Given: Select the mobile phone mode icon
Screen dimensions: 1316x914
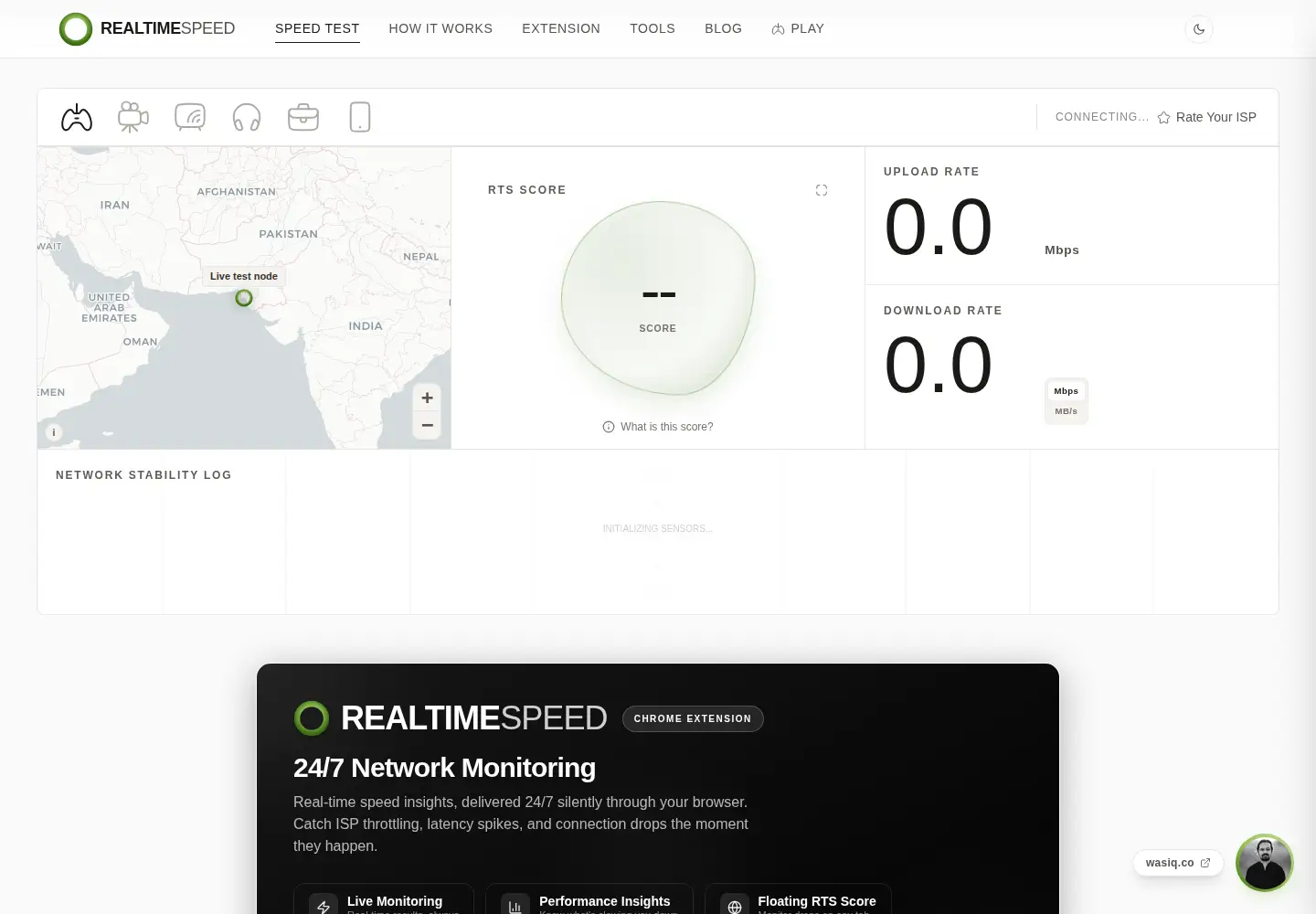Looking at the screenshot, I should [360, 117].
